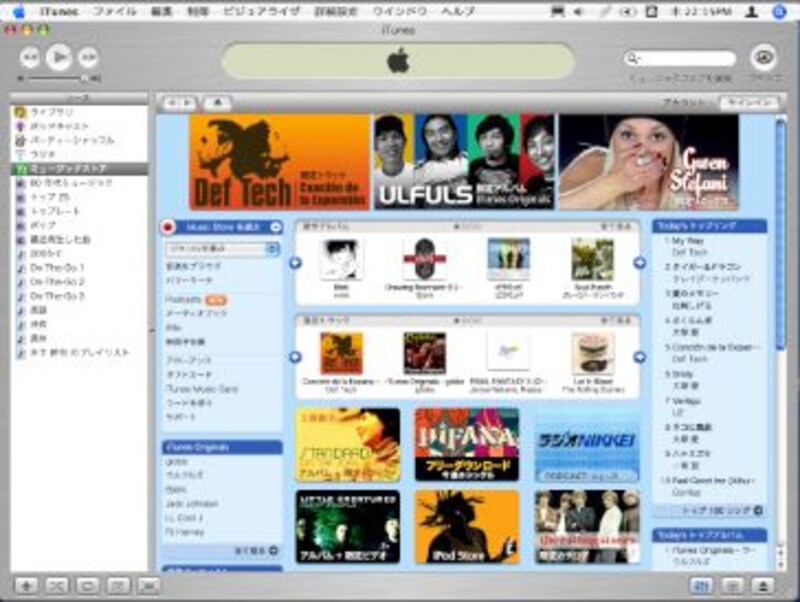Screen dimensions: 800x602
Task: Open the トップ 100 ソング link
Action: pyautogui.click(x=721, y=510)
